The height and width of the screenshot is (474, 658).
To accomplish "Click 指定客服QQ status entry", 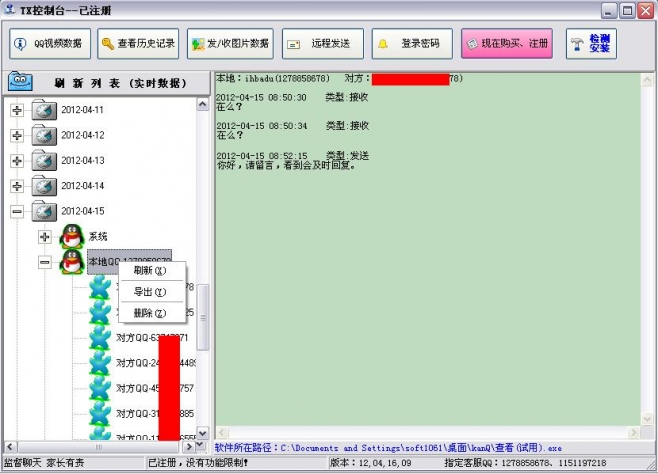I will pos(525,463).
